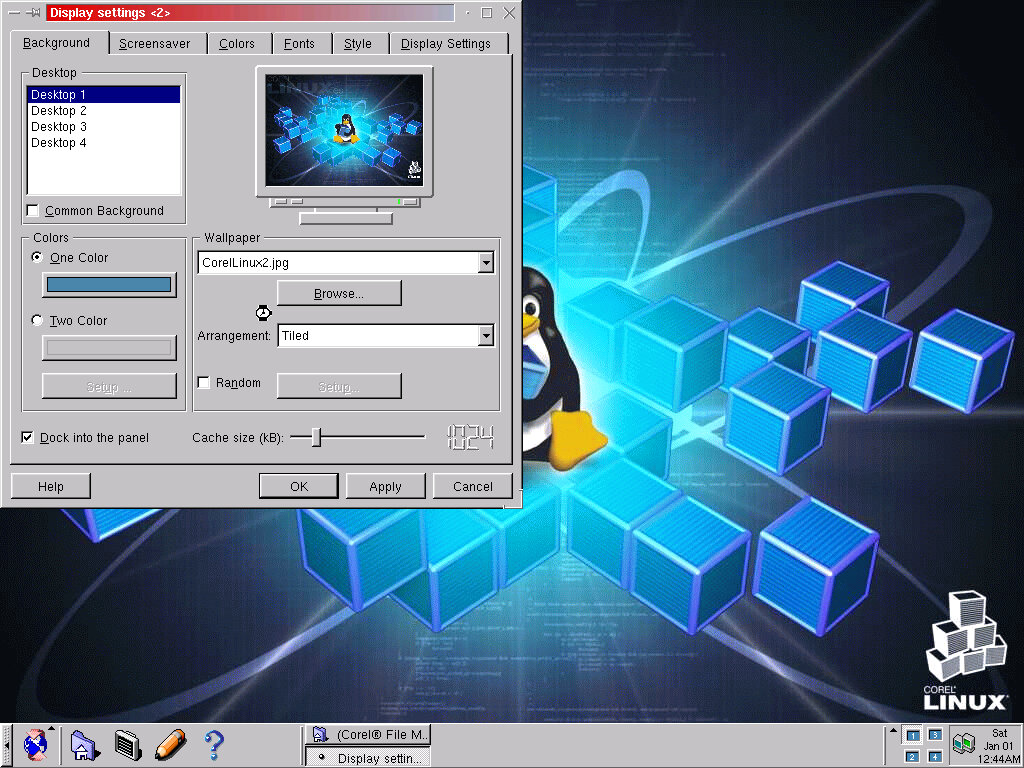Switch to virtual desktop 3 in the pager

(x=935, y=735)
